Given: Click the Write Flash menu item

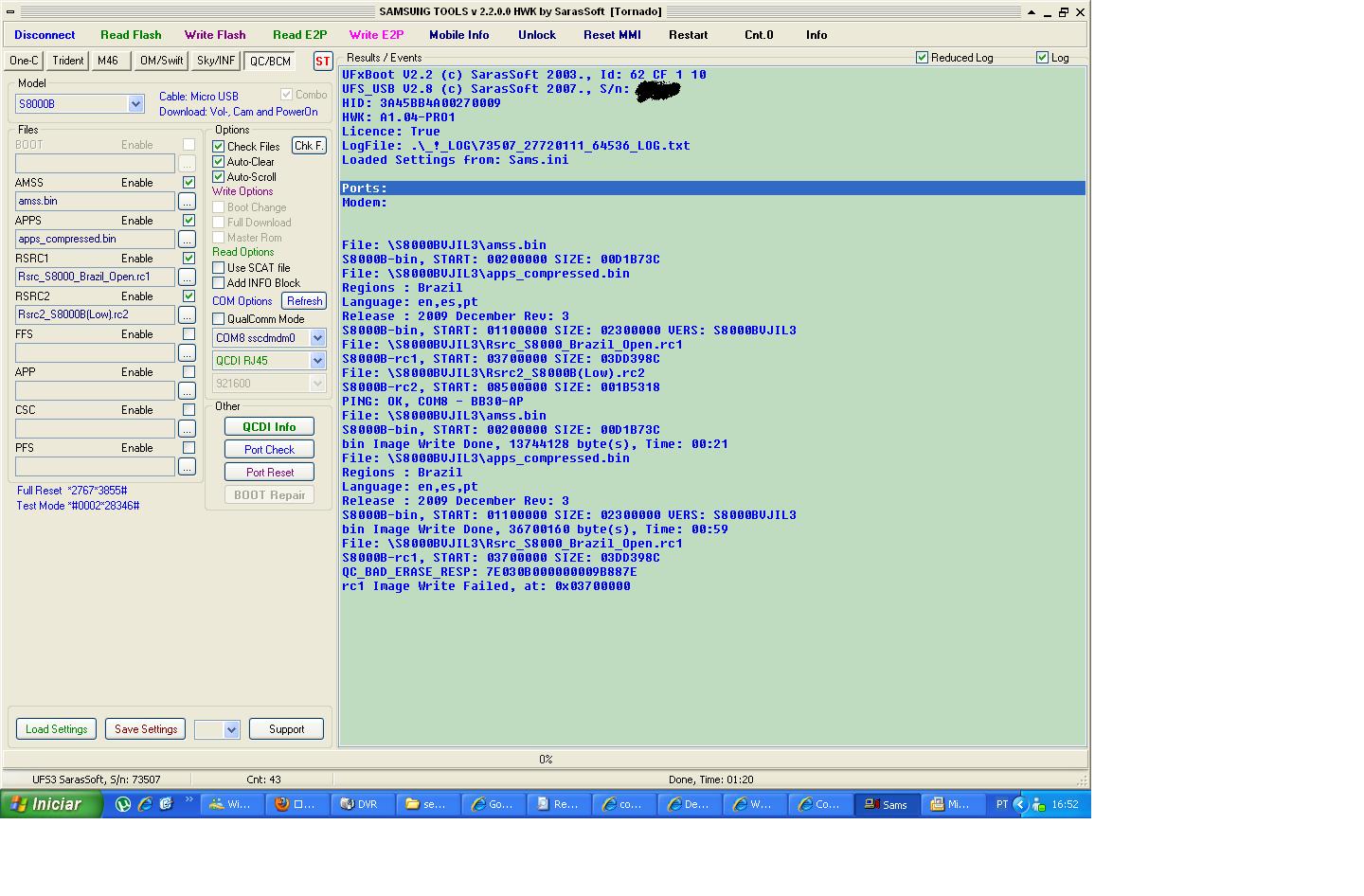Looking at the screenshot, I should [x=215, y=35].
